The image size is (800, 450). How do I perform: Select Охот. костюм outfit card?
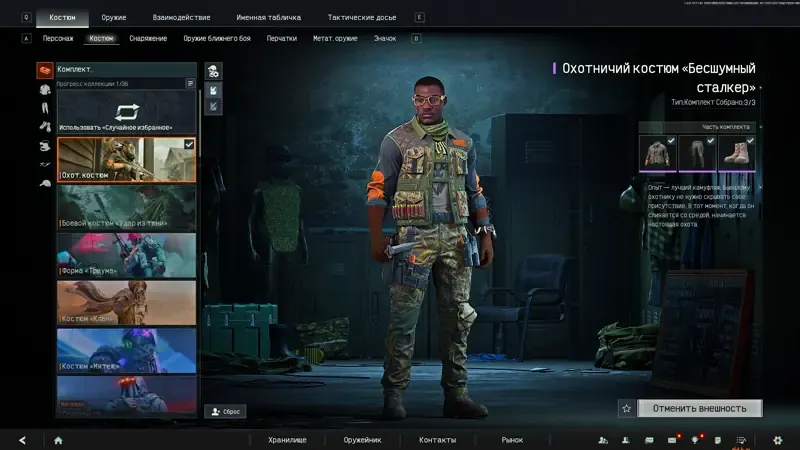[x=126, y=160]
